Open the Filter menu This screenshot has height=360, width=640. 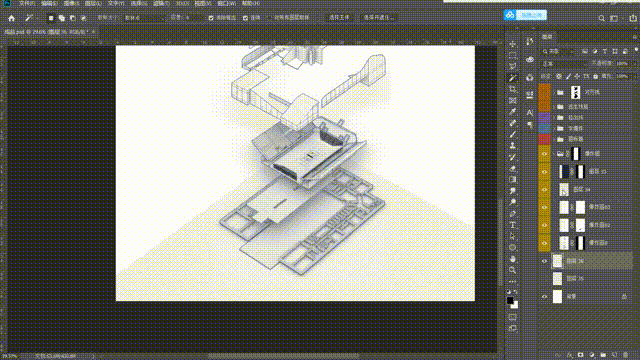[x=161, y=3]
